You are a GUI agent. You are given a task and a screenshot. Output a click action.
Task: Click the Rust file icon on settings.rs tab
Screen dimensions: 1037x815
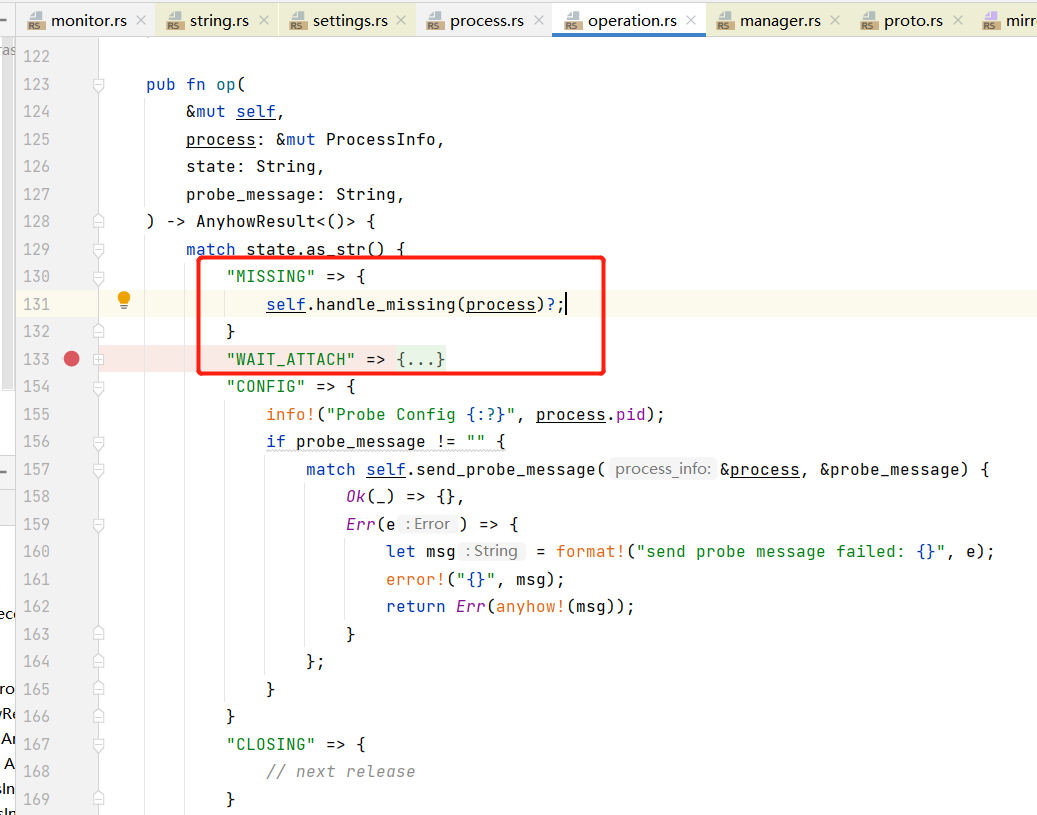[297, 19]
